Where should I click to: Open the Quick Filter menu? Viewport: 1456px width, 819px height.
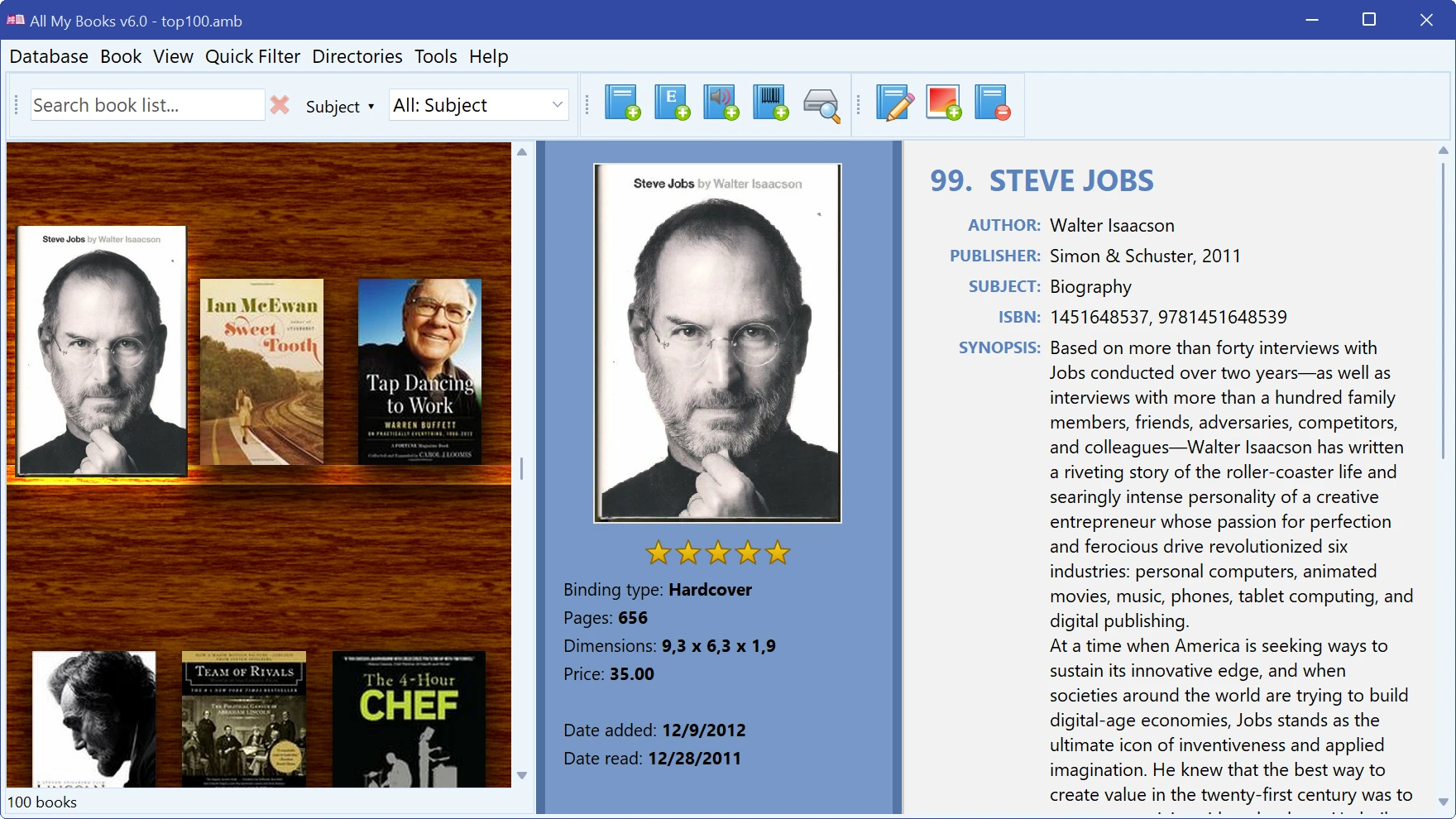[252, 56]
